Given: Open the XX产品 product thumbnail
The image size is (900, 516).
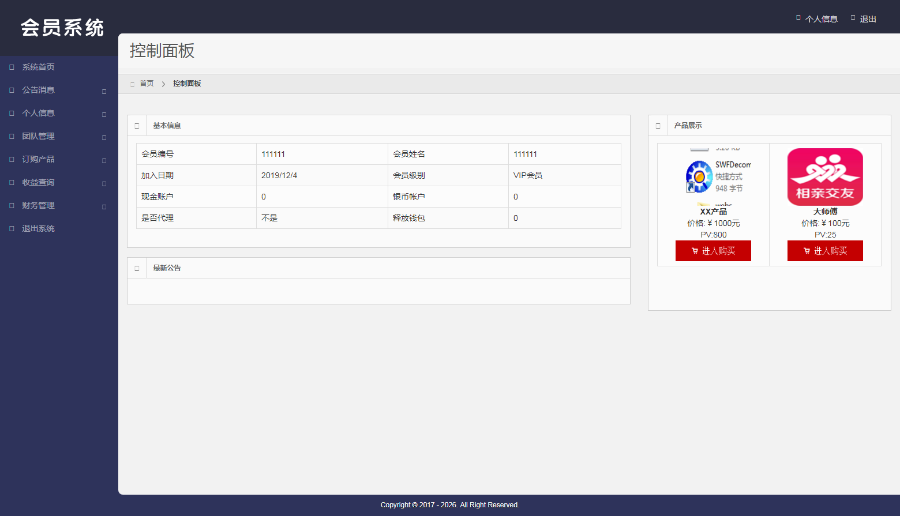Looking at the screenshot, I should [713, 176].
